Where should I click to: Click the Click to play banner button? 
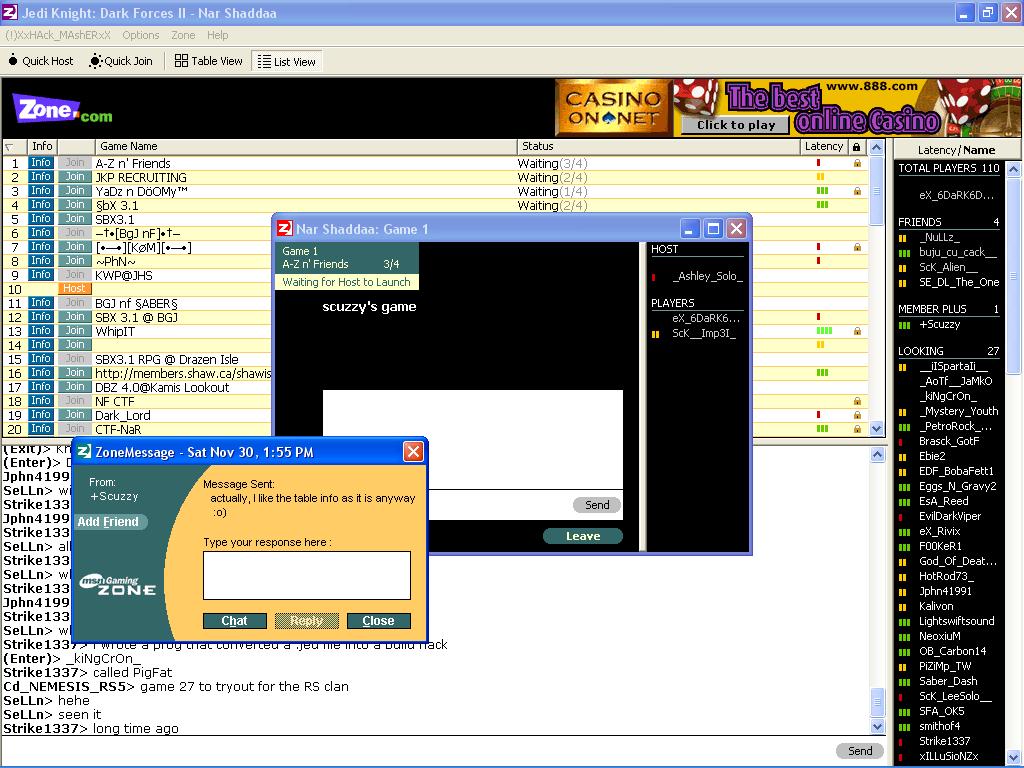pyautogui.click(x=736, y=125)
